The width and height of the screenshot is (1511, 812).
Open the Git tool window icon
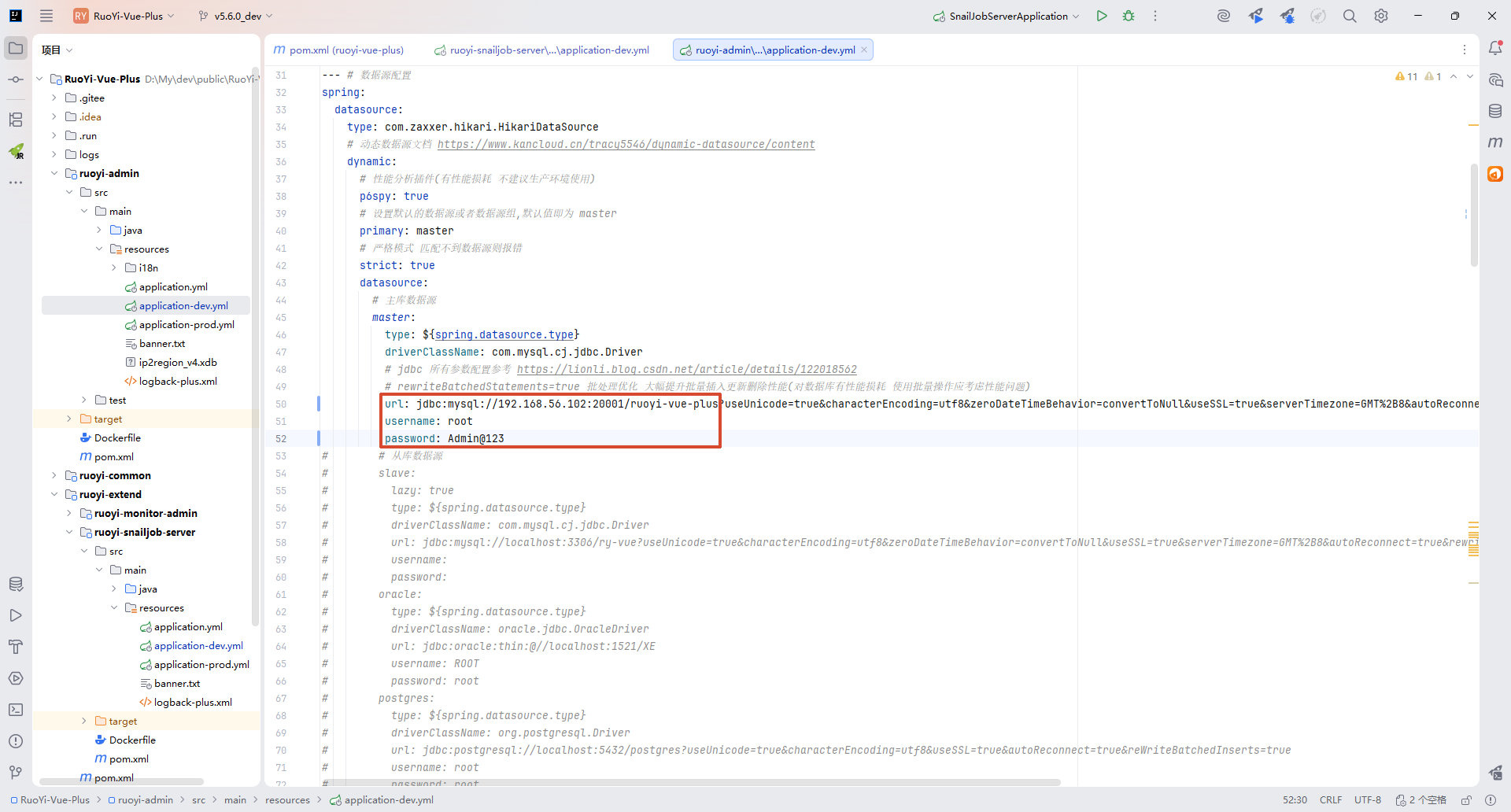click(x=16, y=773)
